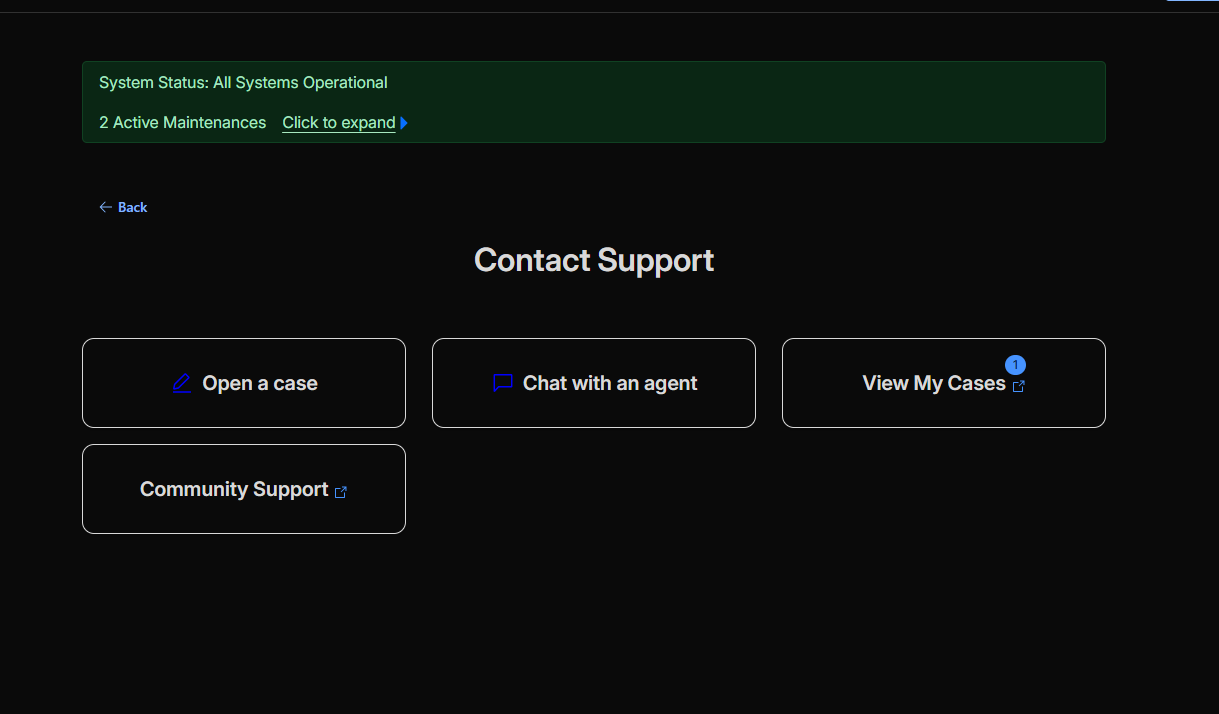Go back using the Back link
The width and height of the screenshot is (1219, 714).
click(123, 207)
